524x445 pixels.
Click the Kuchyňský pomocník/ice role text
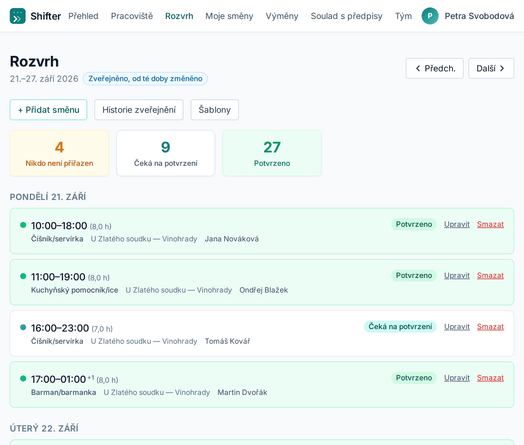(75, 290)
